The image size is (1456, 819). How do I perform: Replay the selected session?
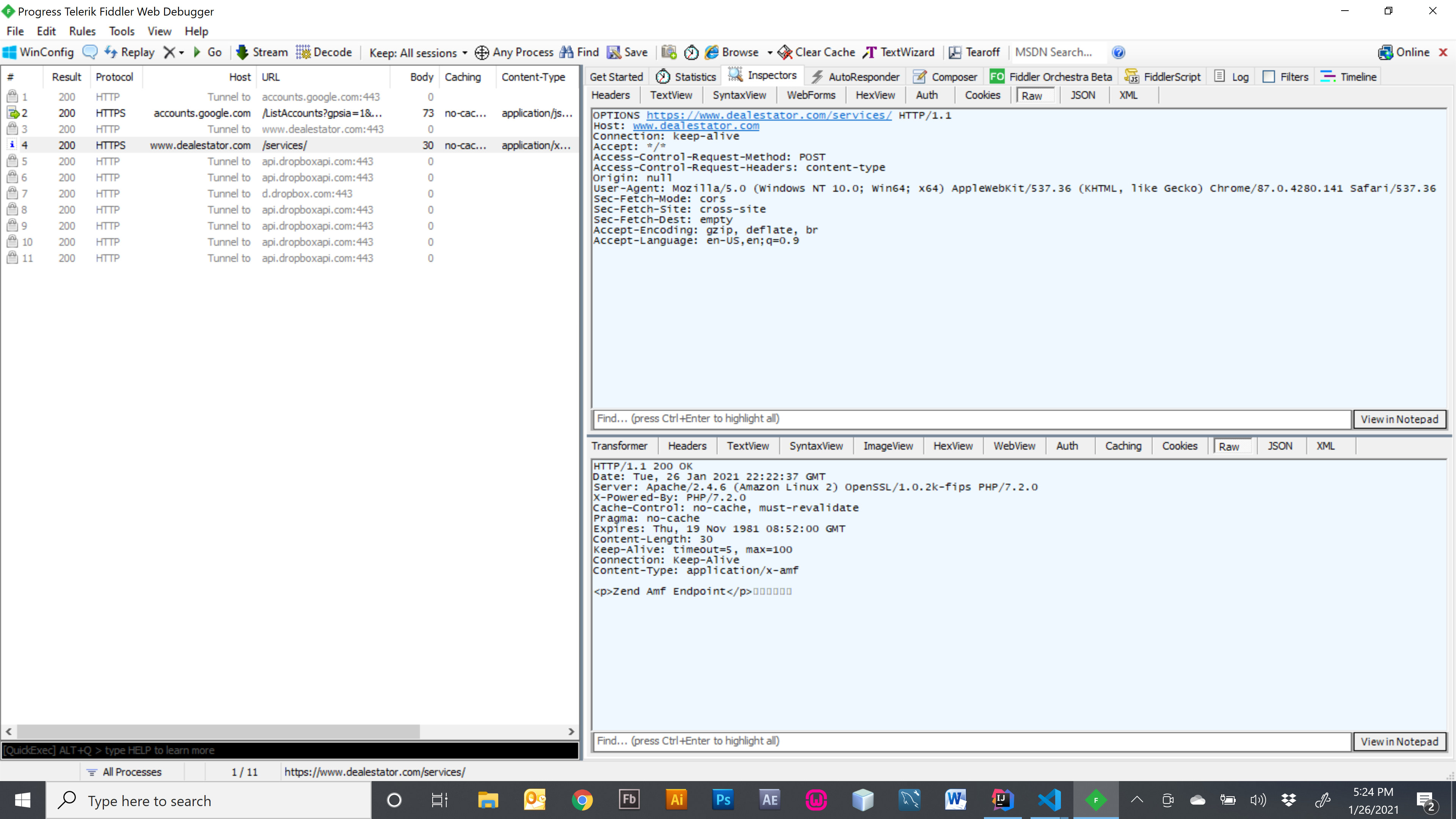(x=129, y=52)
